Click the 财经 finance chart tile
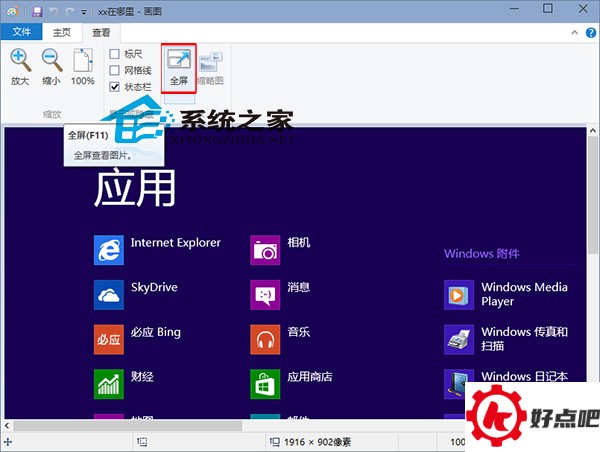The width and height of the screenshot is (600, 452). [109, 384]
